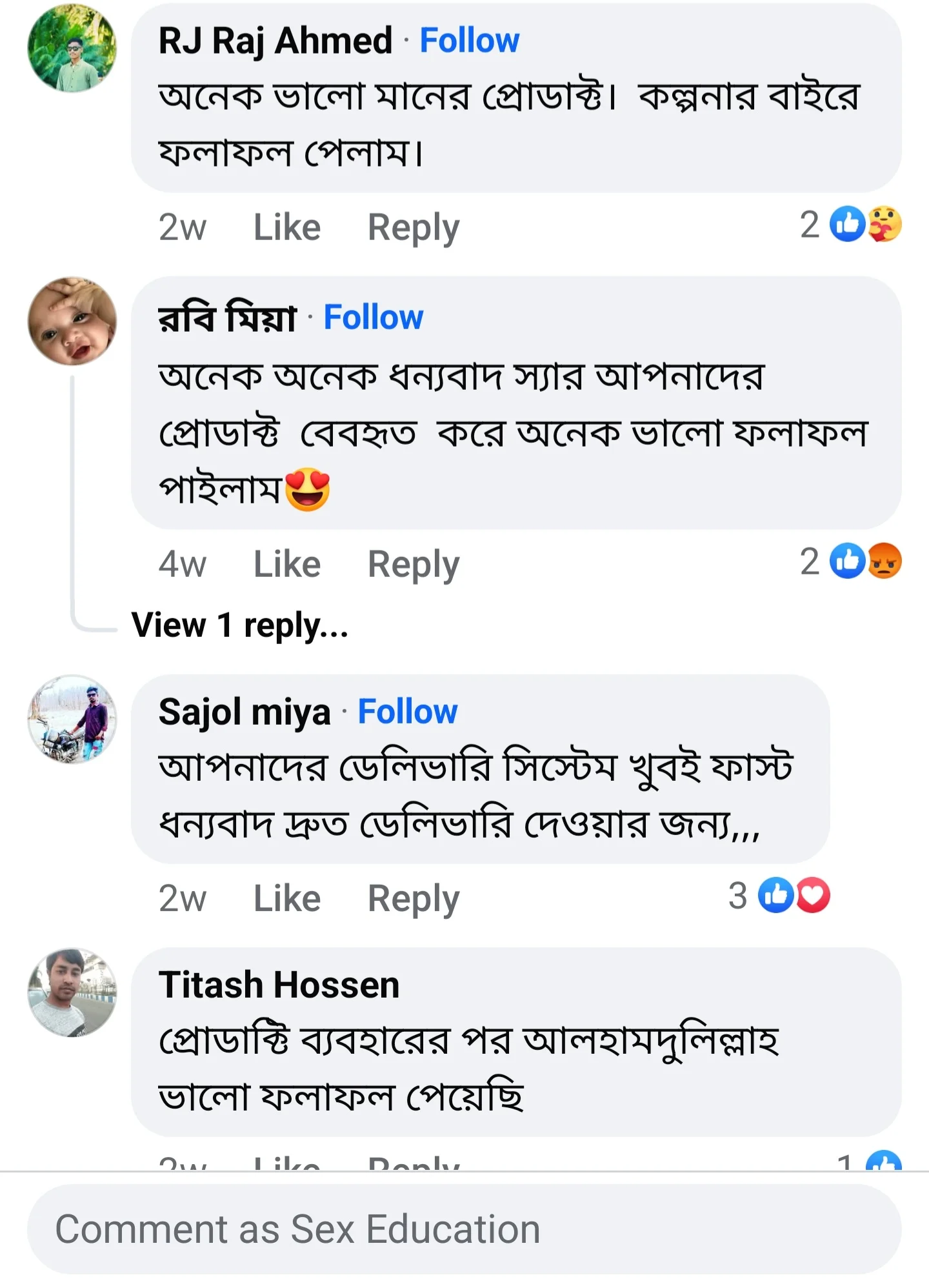The height and width of the screenshot is (1288, 929).
Task: Open RJ Raj Ahmed's profile picture
Action: pos(72,48)
